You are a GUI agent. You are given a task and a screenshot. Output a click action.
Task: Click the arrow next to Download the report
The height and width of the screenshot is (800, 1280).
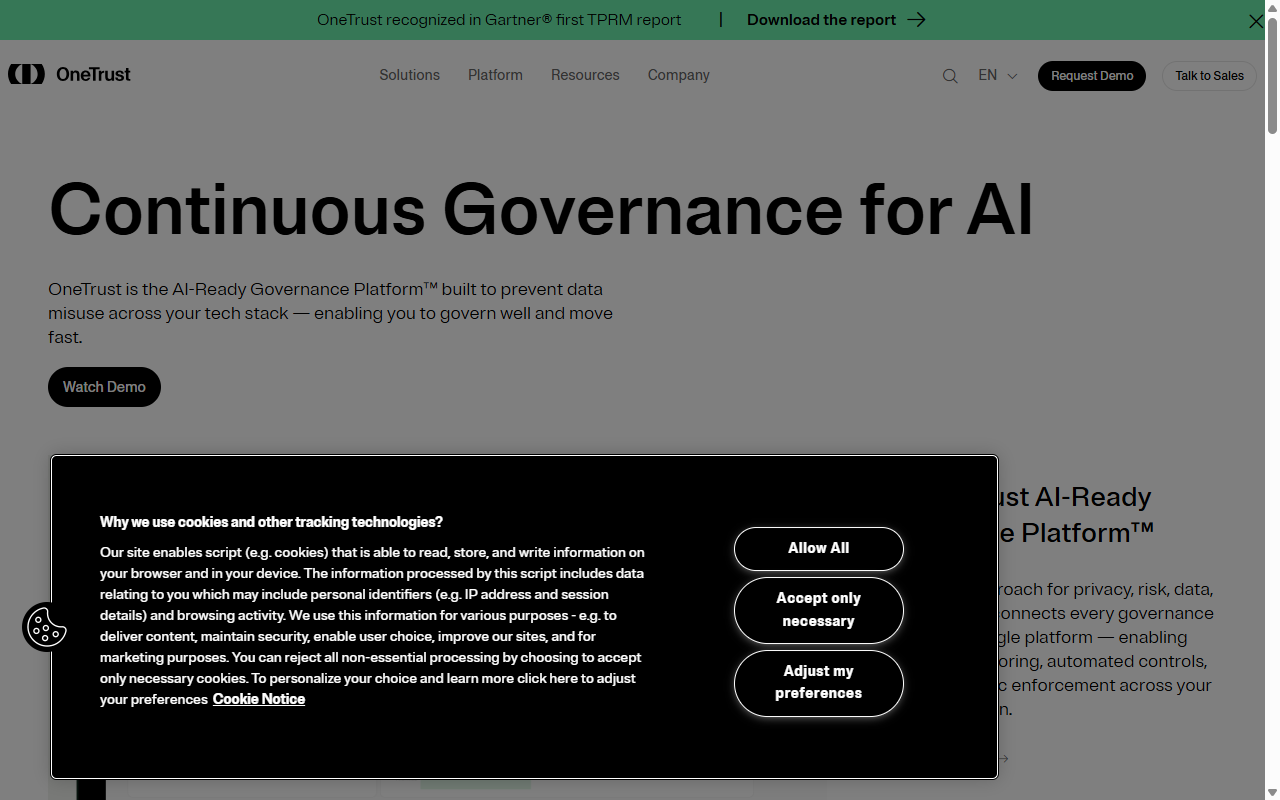click(x=916, y=20)
